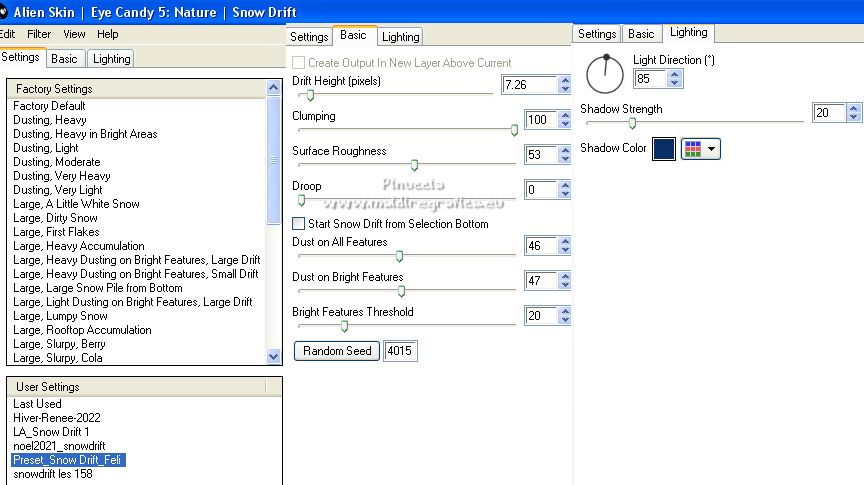Click the Droop slider handle
Screen dimensions: 864x485
click(301, 200)
